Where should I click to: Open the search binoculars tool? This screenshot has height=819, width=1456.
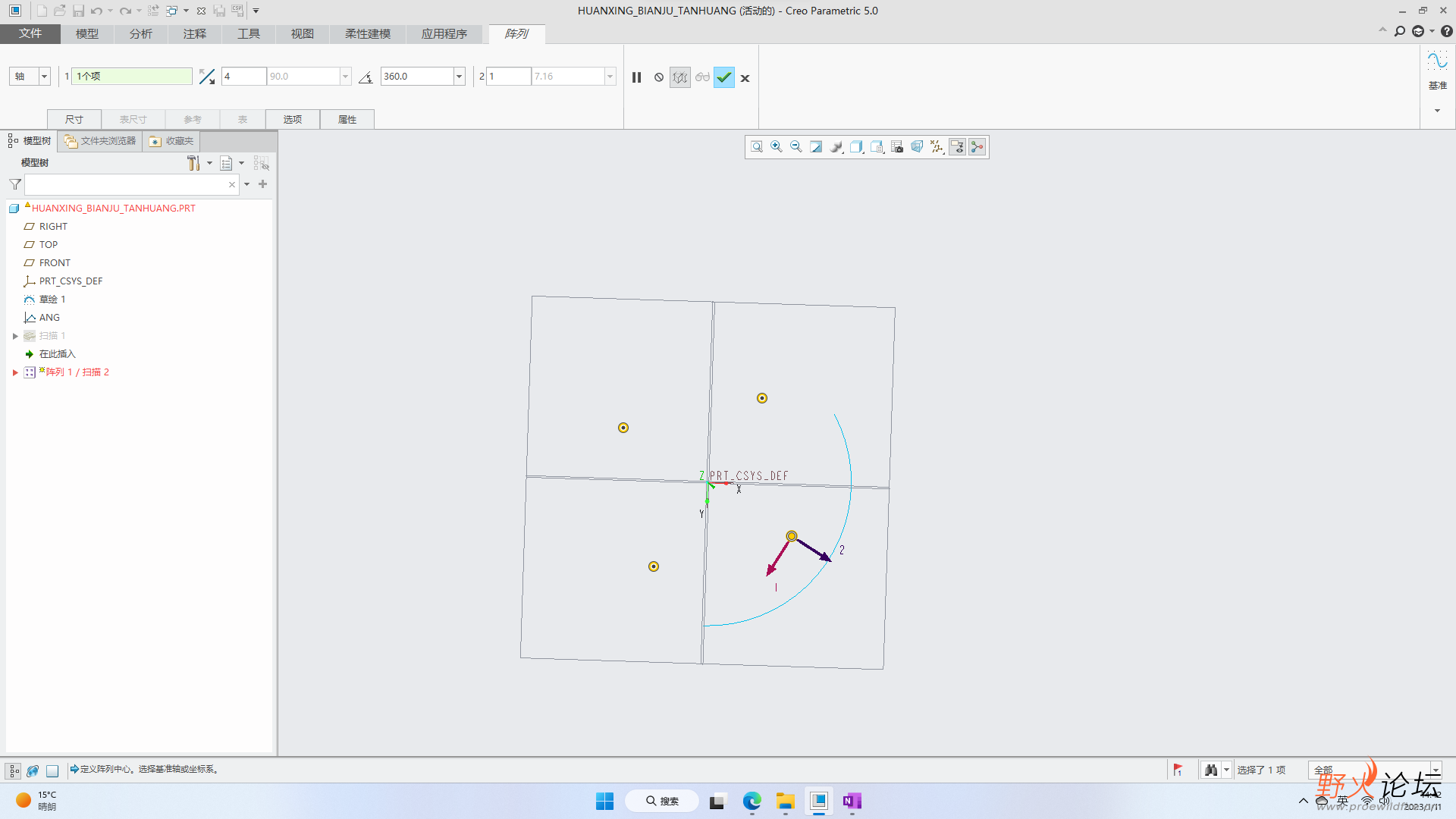pos(1211,770)
